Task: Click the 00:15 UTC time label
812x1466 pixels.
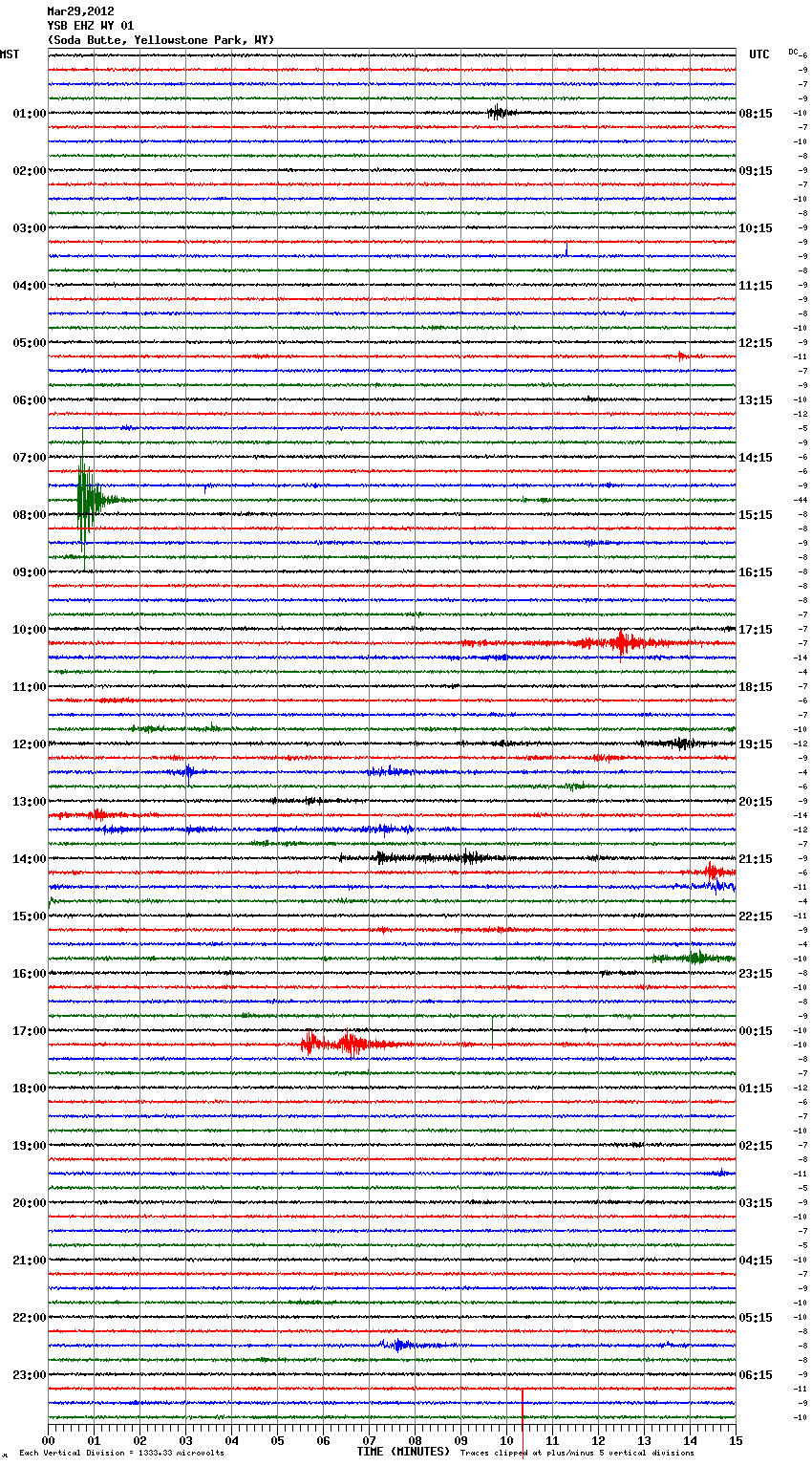Action: pyautogui.click(x=756, y=1031)
